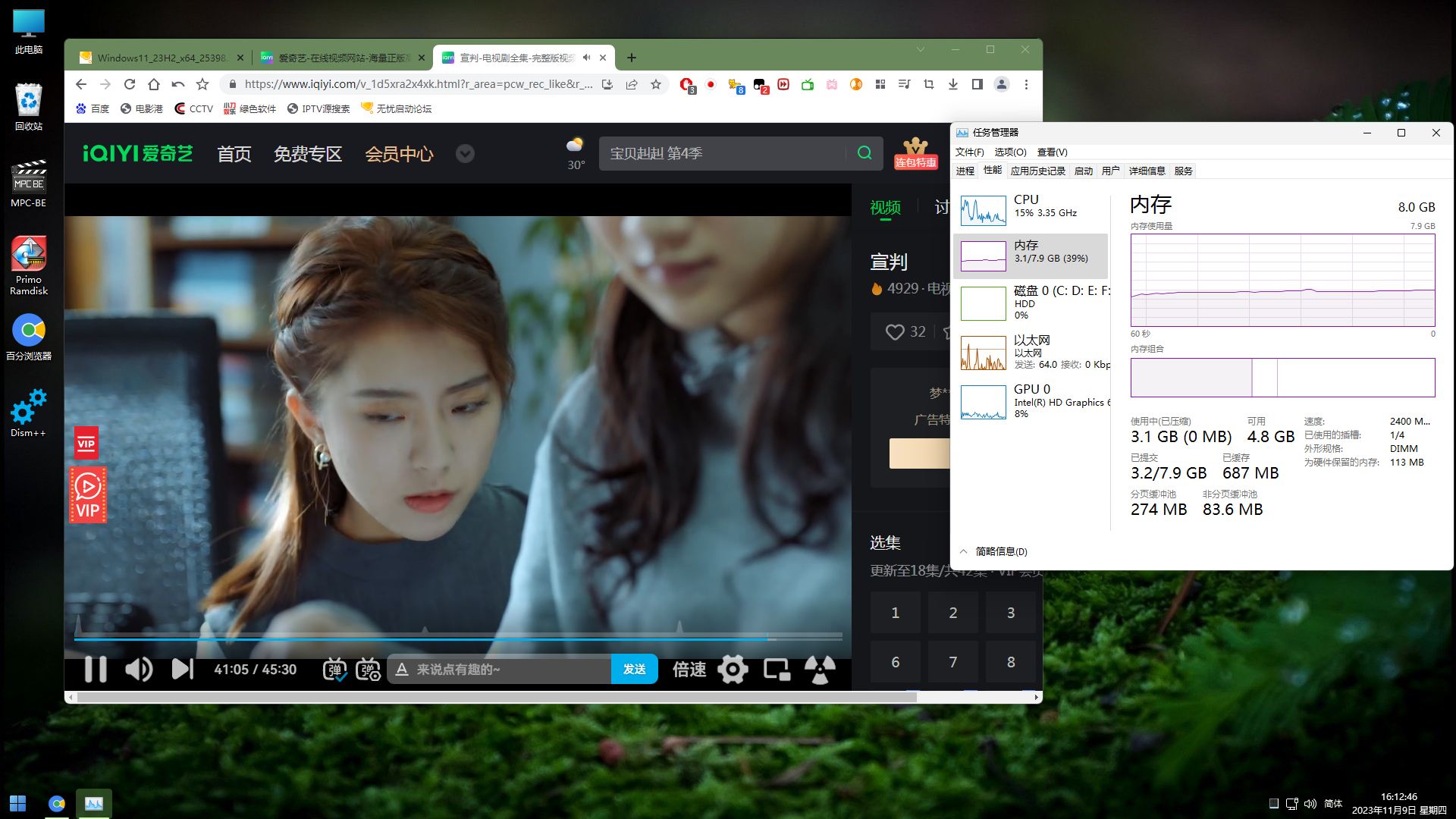Open video player settings gear
Image resolution: width=1456 pixels, height=819 pixels.
(x=733, y=669)
